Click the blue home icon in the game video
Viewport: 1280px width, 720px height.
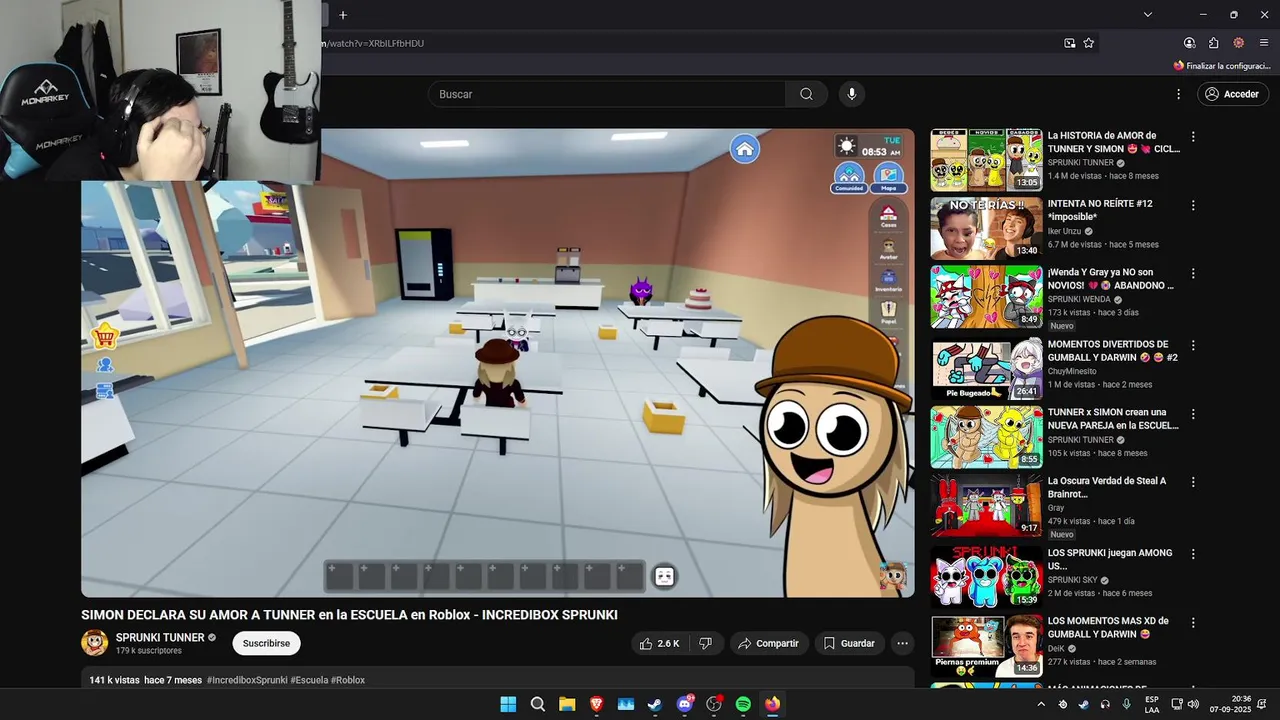click(x=744, y=149)
